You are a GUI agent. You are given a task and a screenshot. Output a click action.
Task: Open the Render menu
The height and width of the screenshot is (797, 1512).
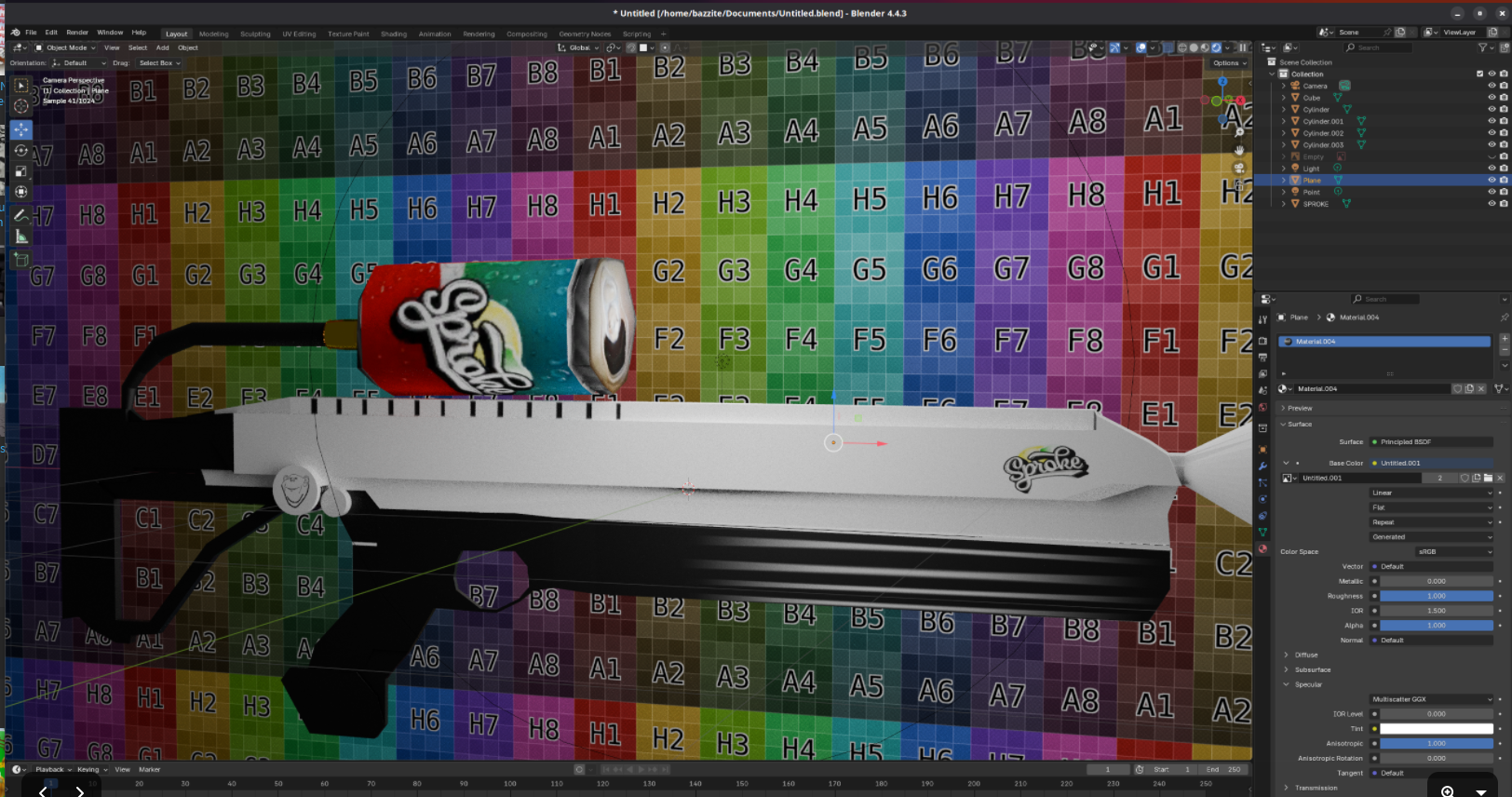[77, 33]
